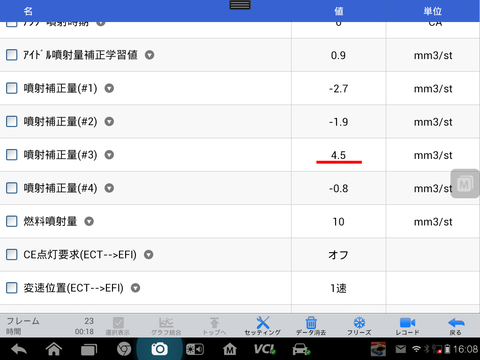Tap the Android home icon
This screenshot has width=480, height=360.
pyautogui.click(x=54, y=349)
